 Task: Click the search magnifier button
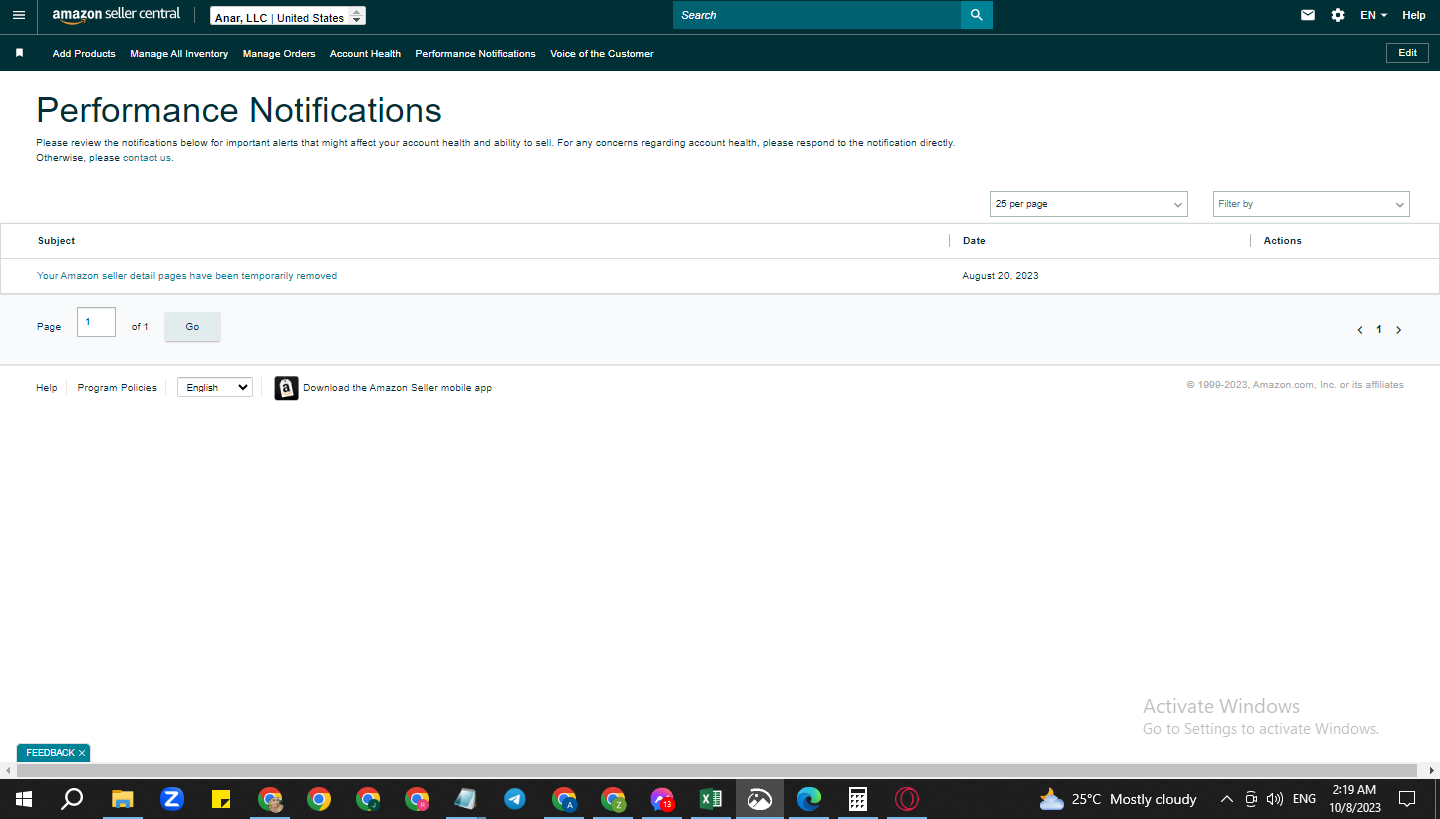(x=977, y=15)
